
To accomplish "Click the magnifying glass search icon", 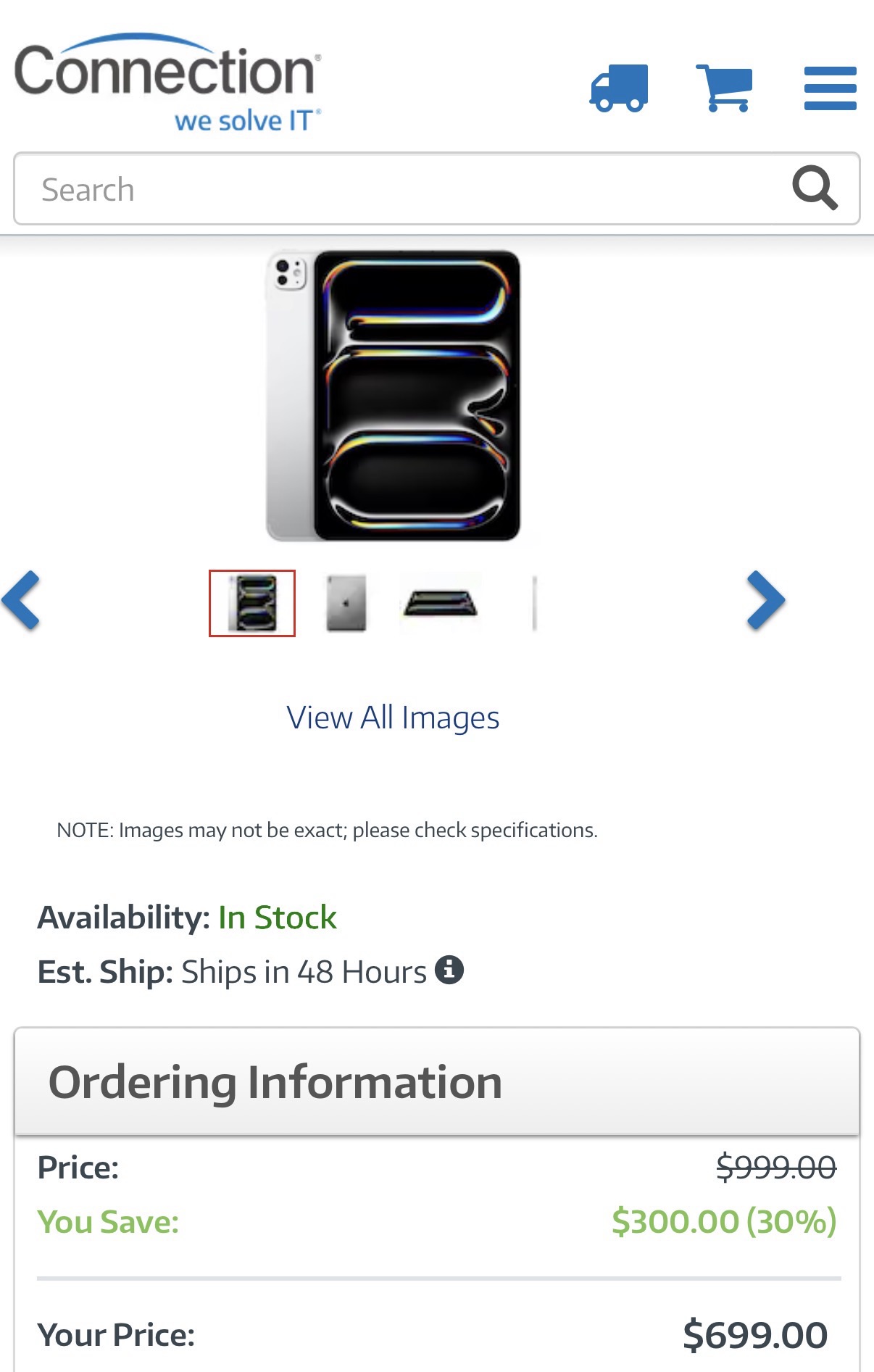I will 815,188.
